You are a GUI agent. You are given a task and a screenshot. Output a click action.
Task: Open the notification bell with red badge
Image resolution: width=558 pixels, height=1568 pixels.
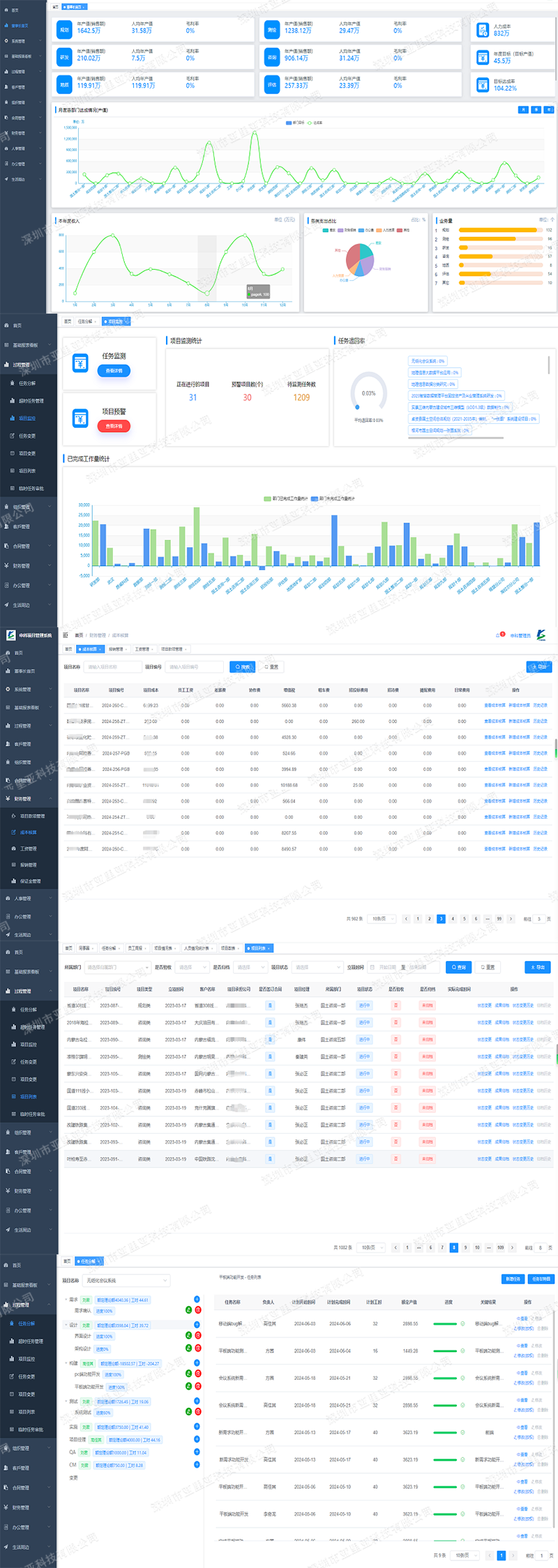tap(499, 635)
